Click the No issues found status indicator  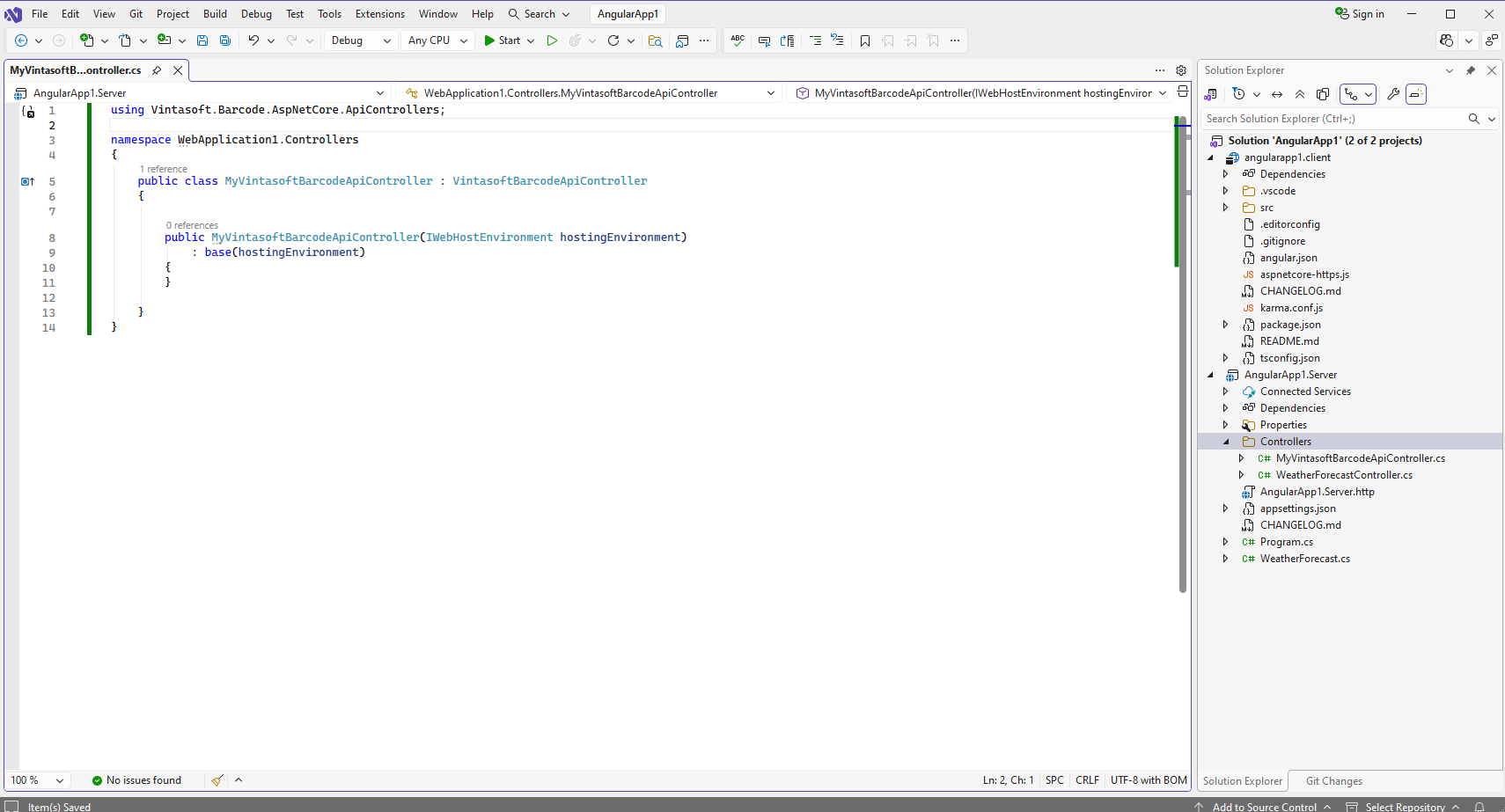(x=136, y=780)
